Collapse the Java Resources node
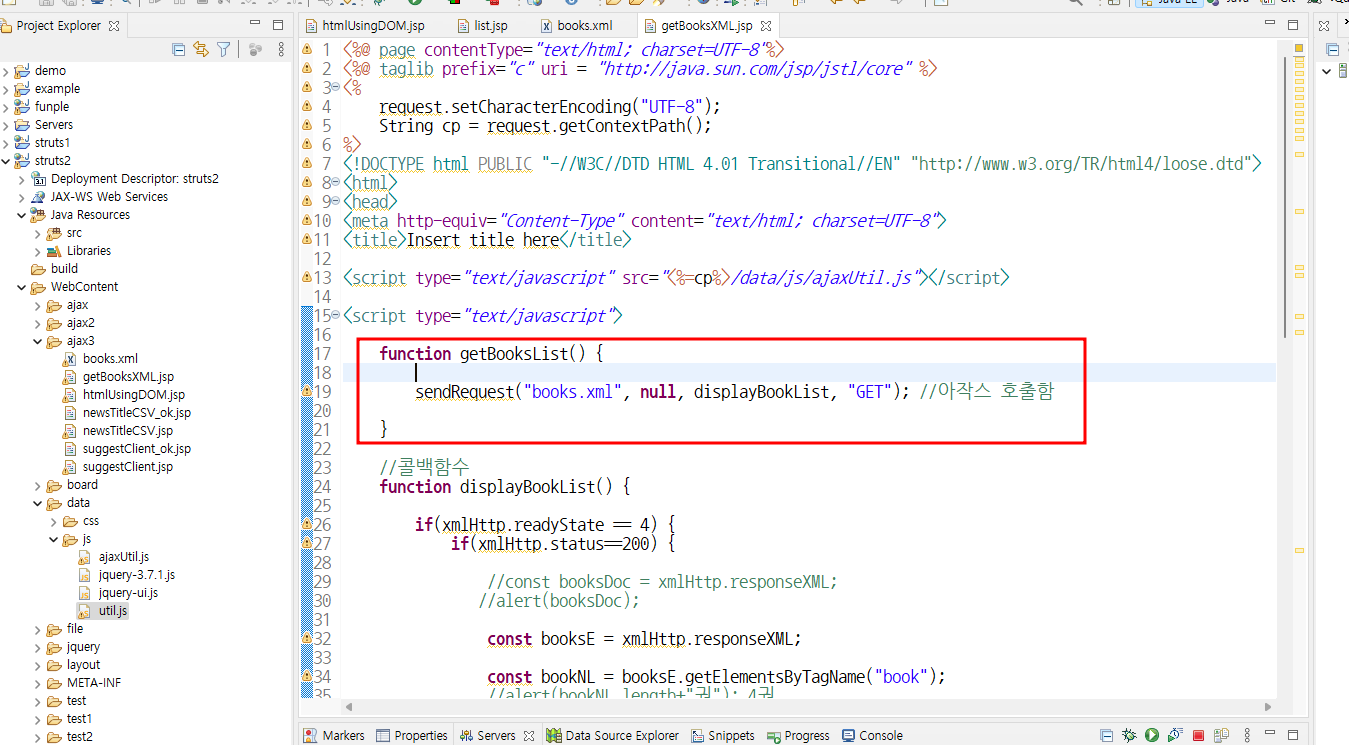1349x745 pixels. [x=22, y=215]
